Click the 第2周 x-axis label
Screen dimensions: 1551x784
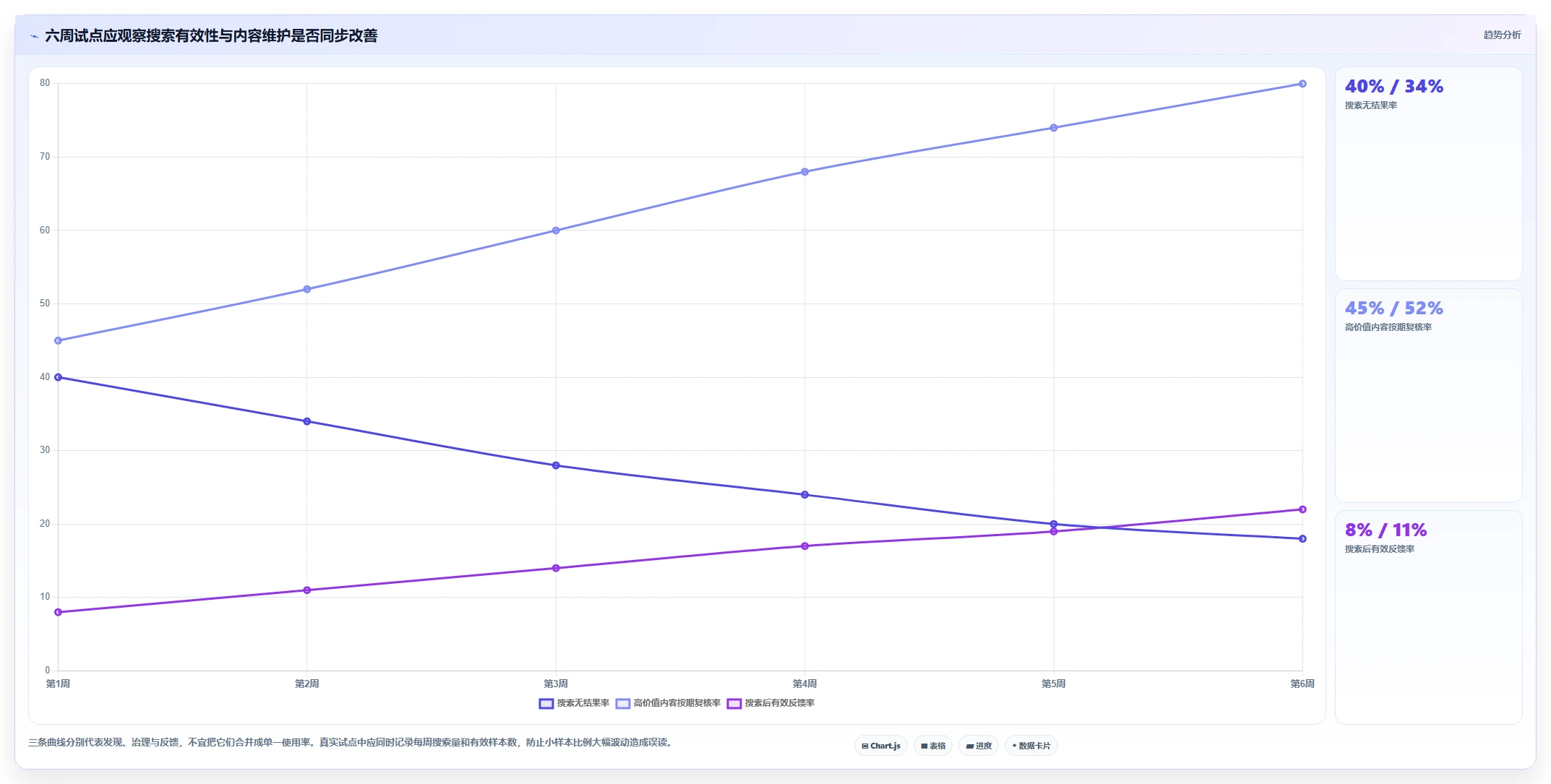[307, 684]
